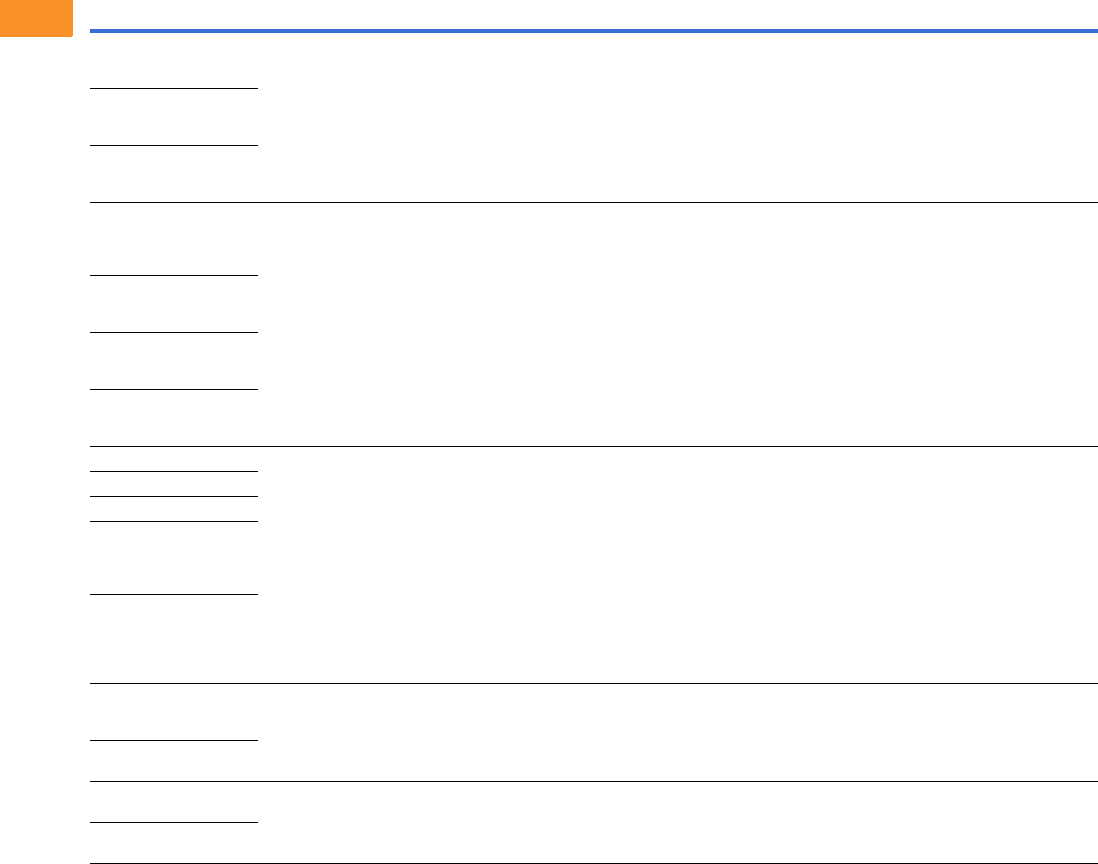Select fourth blank label cell of second section
Image resolution: width=1098 pixels, height=864 pixels.
point(174,418)
